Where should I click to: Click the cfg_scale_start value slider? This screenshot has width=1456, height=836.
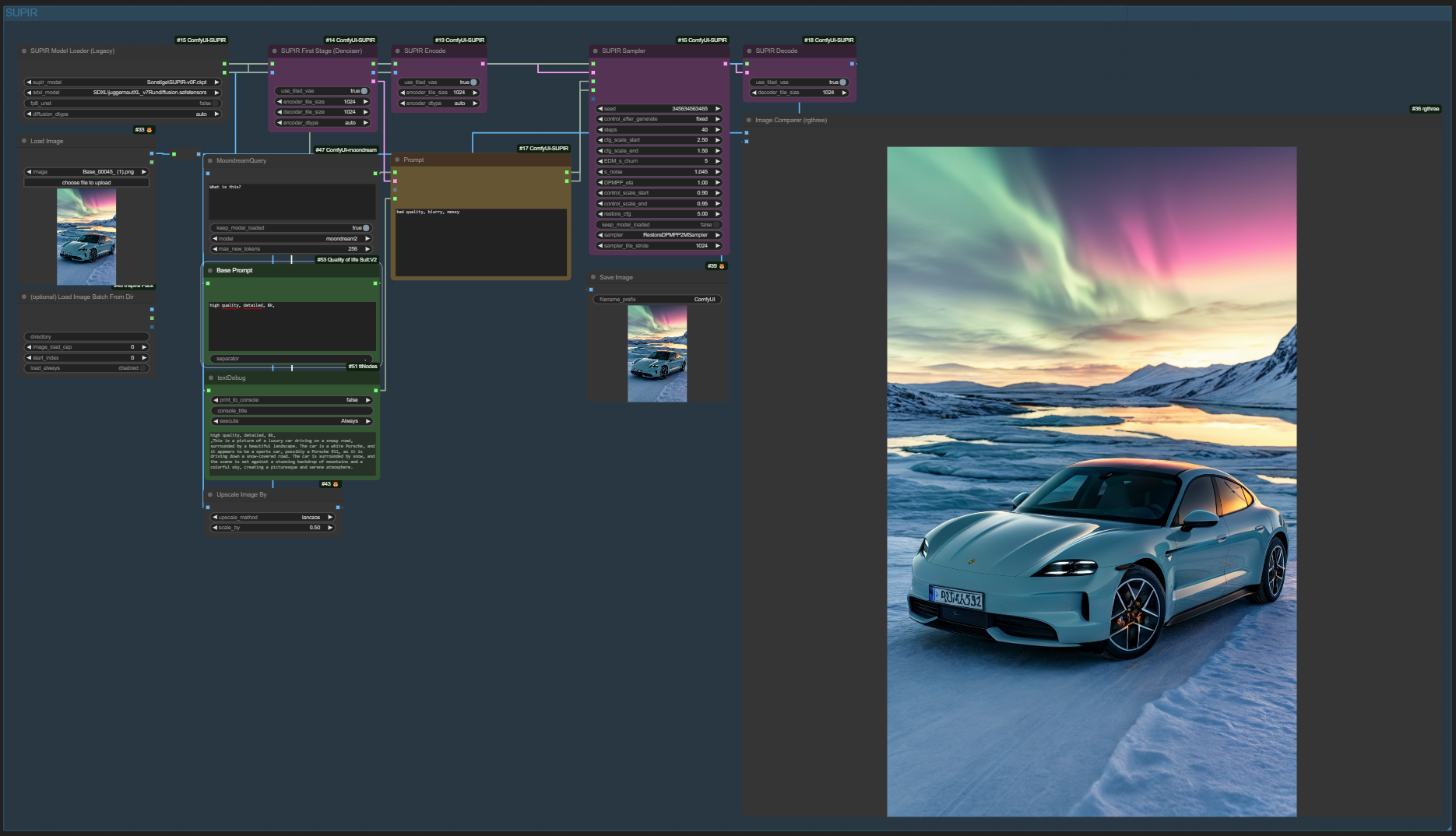pos(659,140)
